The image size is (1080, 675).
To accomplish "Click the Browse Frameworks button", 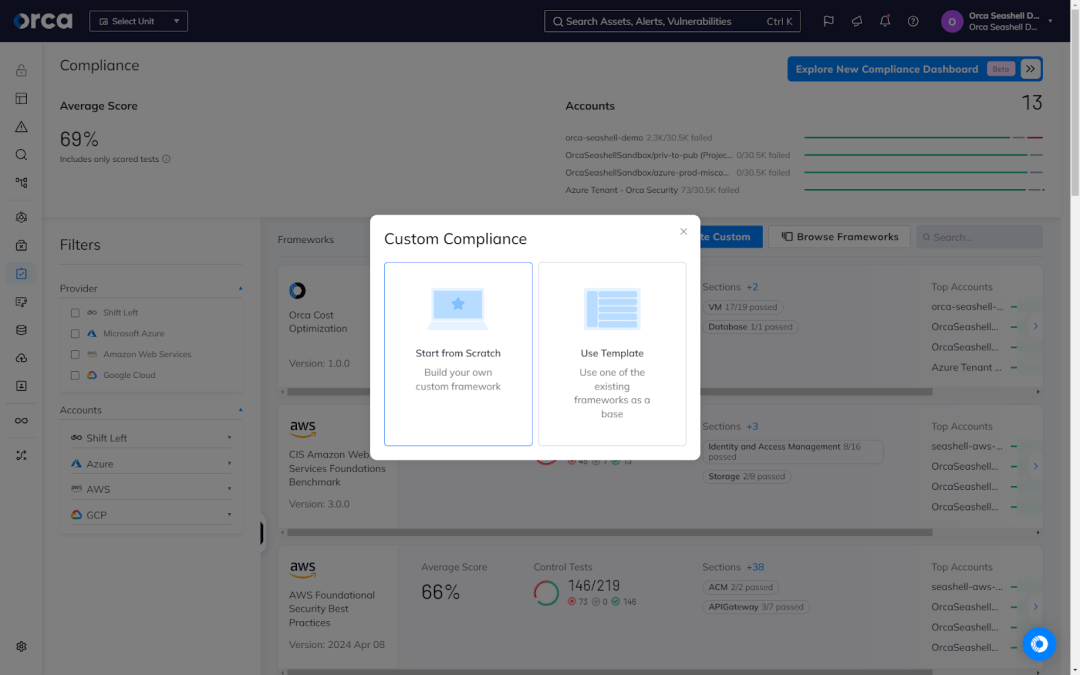I will coord(840,237).
